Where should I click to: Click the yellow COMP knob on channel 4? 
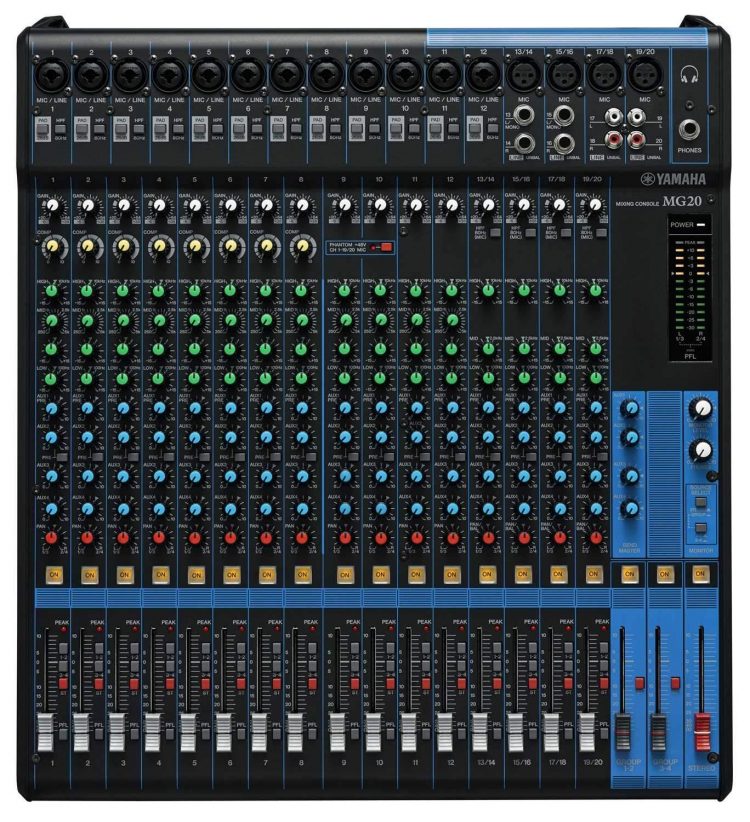[x=159, y=246]
